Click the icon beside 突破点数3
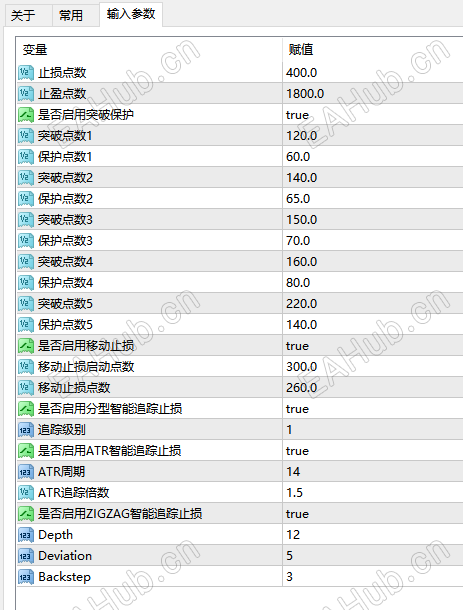Viewport: 463px width, 610px height. (26, 220)
